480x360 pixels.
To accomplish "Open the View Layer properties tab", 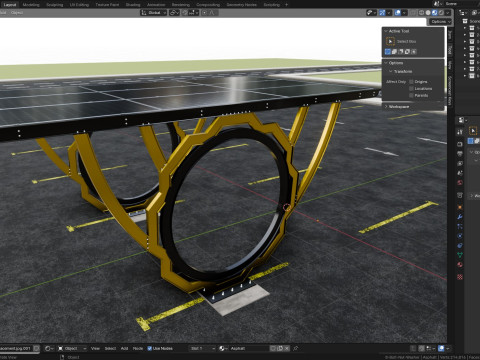I will point(460,163).
